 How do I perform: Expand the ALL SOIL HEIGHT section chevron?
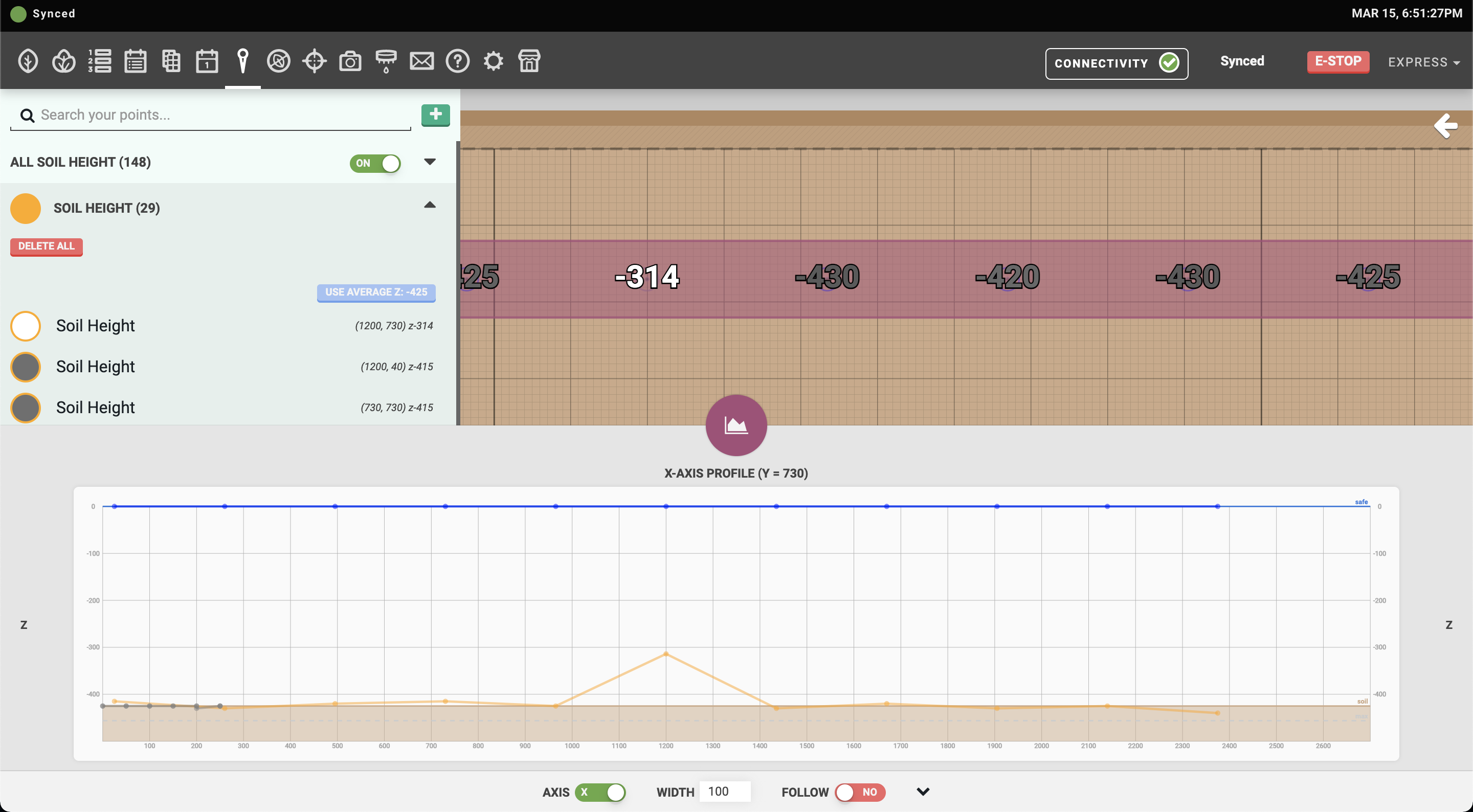coord(430,162)
